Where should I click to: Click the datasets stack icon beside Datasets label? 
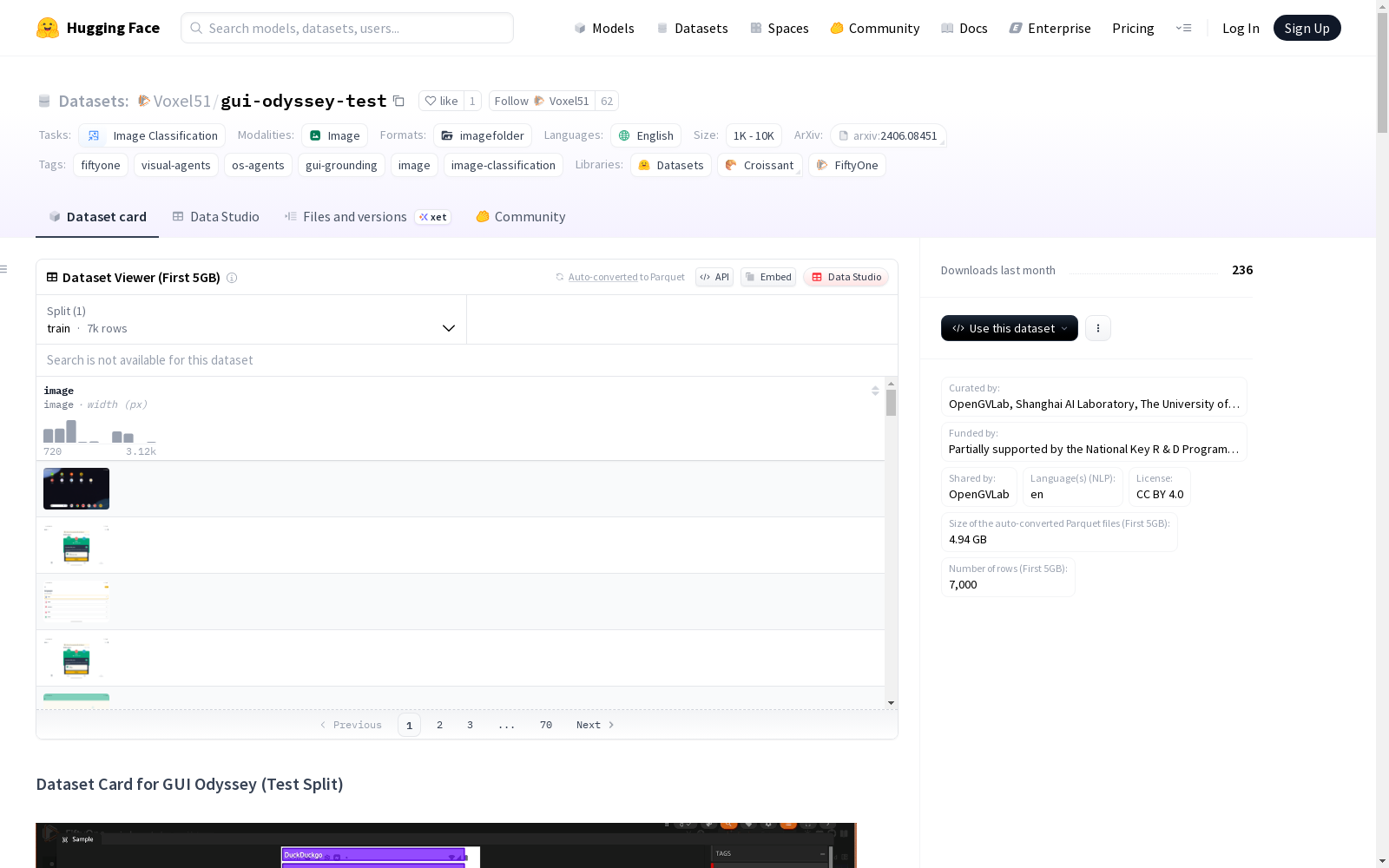[x=44, y=101]
